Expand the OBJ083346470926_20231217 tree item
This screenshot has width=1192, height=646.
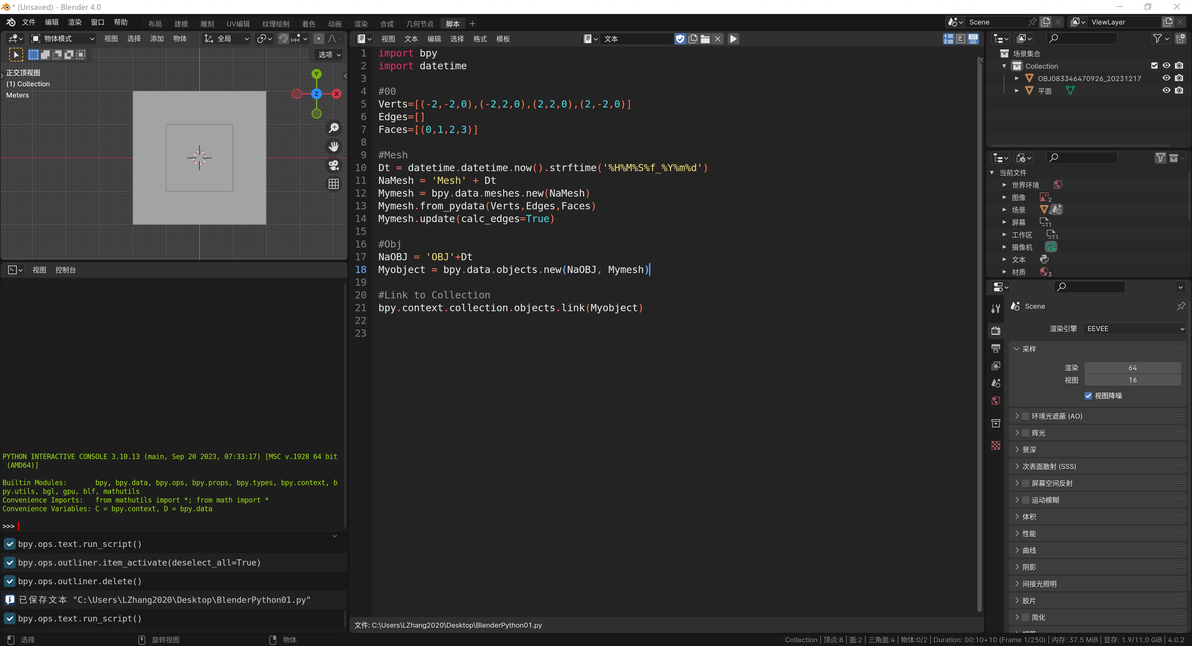coord(1017,78)
